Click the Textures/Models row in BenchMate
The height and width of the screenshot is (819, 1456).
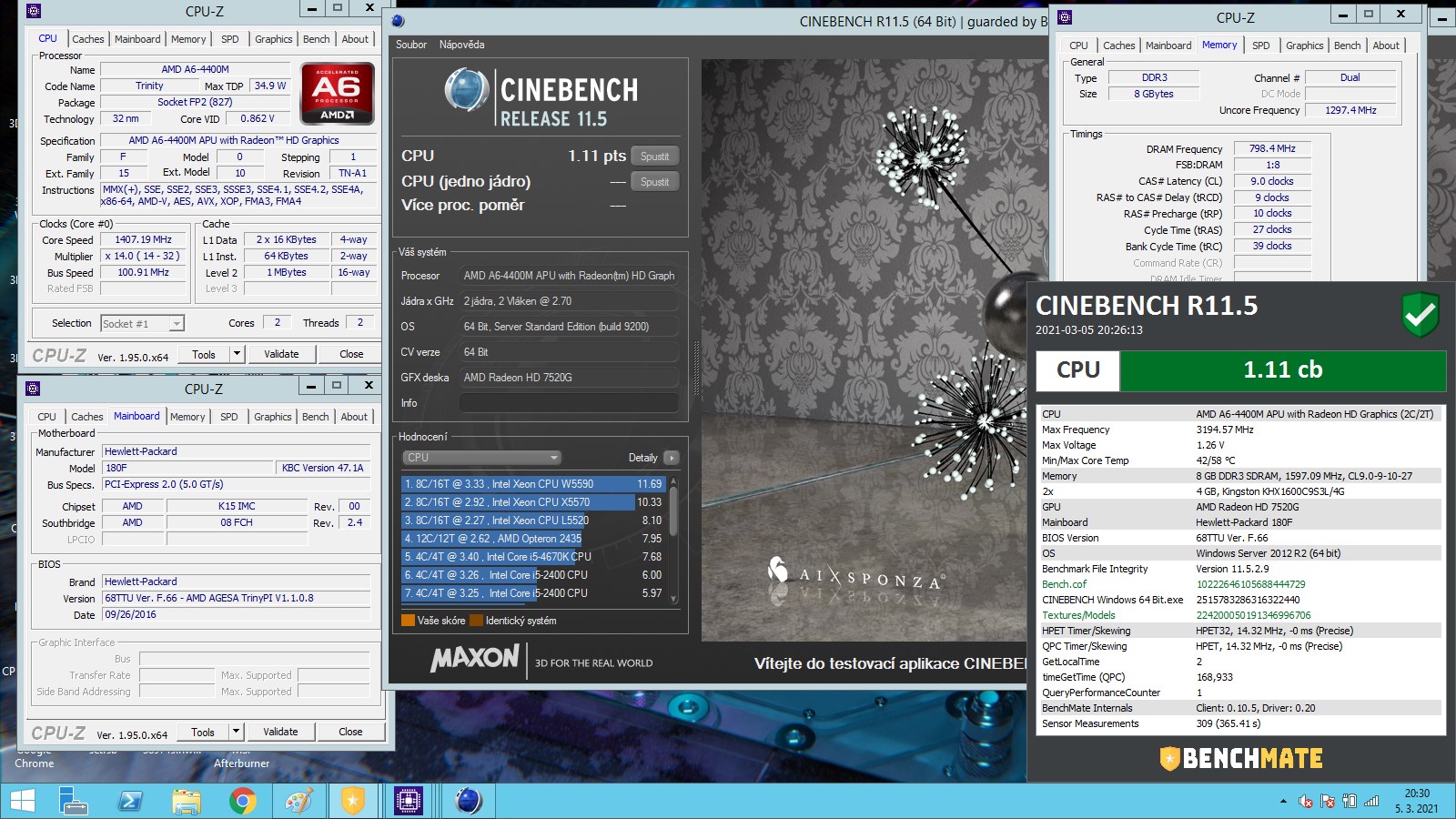[1240, 615]
